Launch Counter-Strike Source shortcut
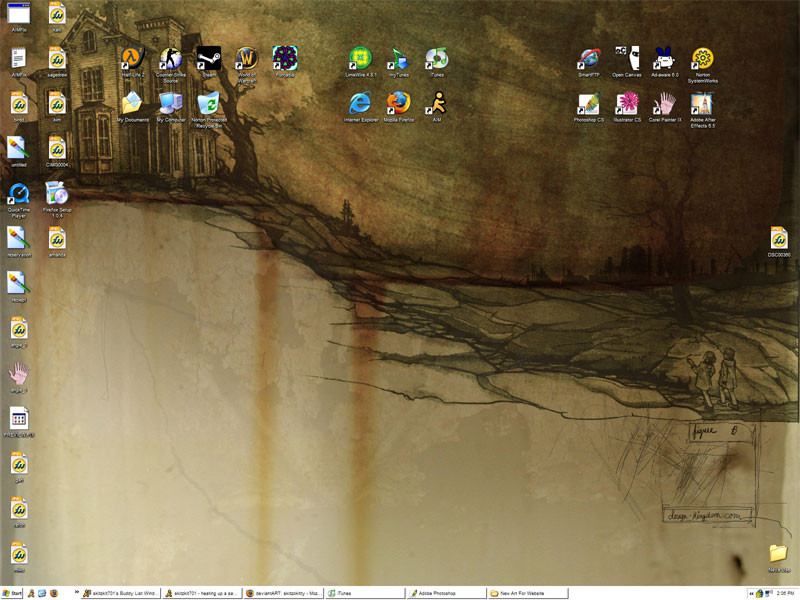 (x=171, y=59)
